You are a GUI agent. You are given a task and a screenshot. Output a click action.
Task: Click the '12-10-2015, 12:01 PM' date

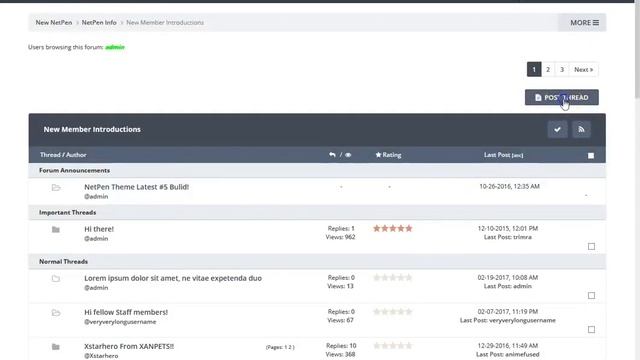[x=508, y=229]
